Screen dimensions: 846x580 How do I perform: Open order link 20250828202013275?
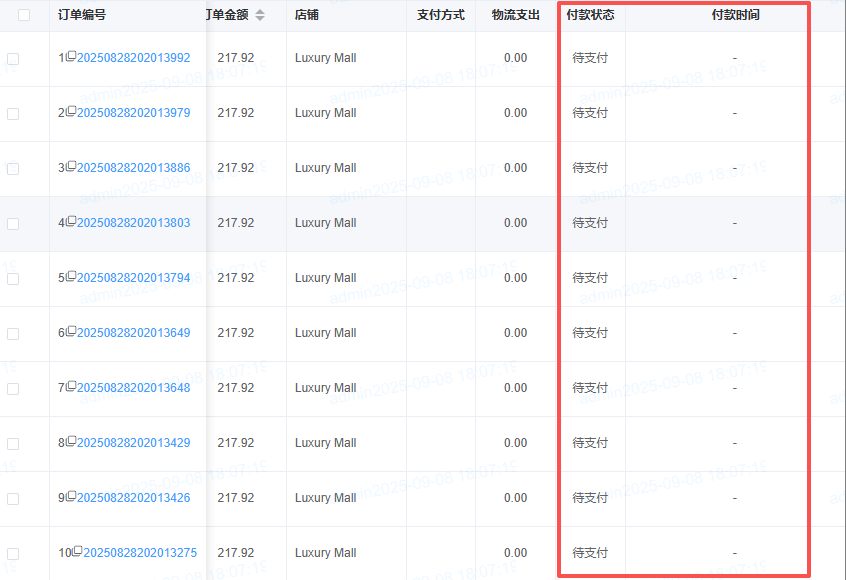pyautogui.click(x=140, y=553)
